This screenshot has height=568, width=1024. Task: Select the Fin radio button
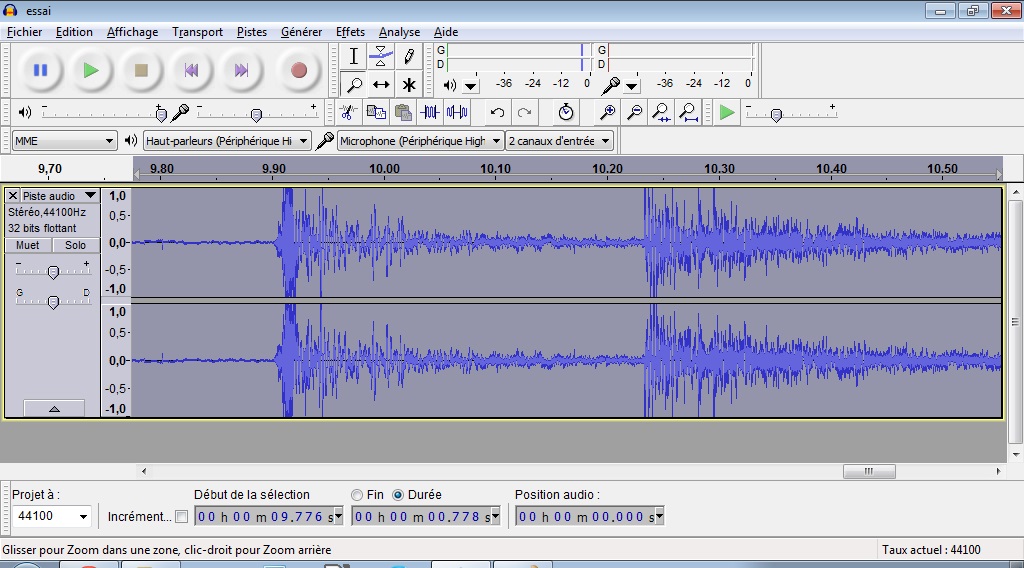357,495
